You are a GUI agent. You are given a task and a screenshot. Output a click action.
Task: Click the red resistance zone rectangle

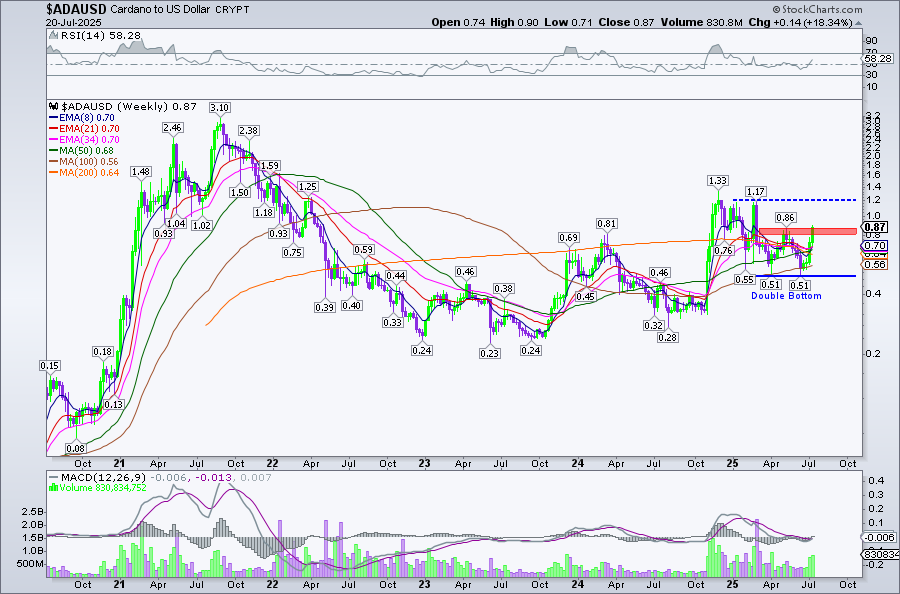tap(808, 231)
